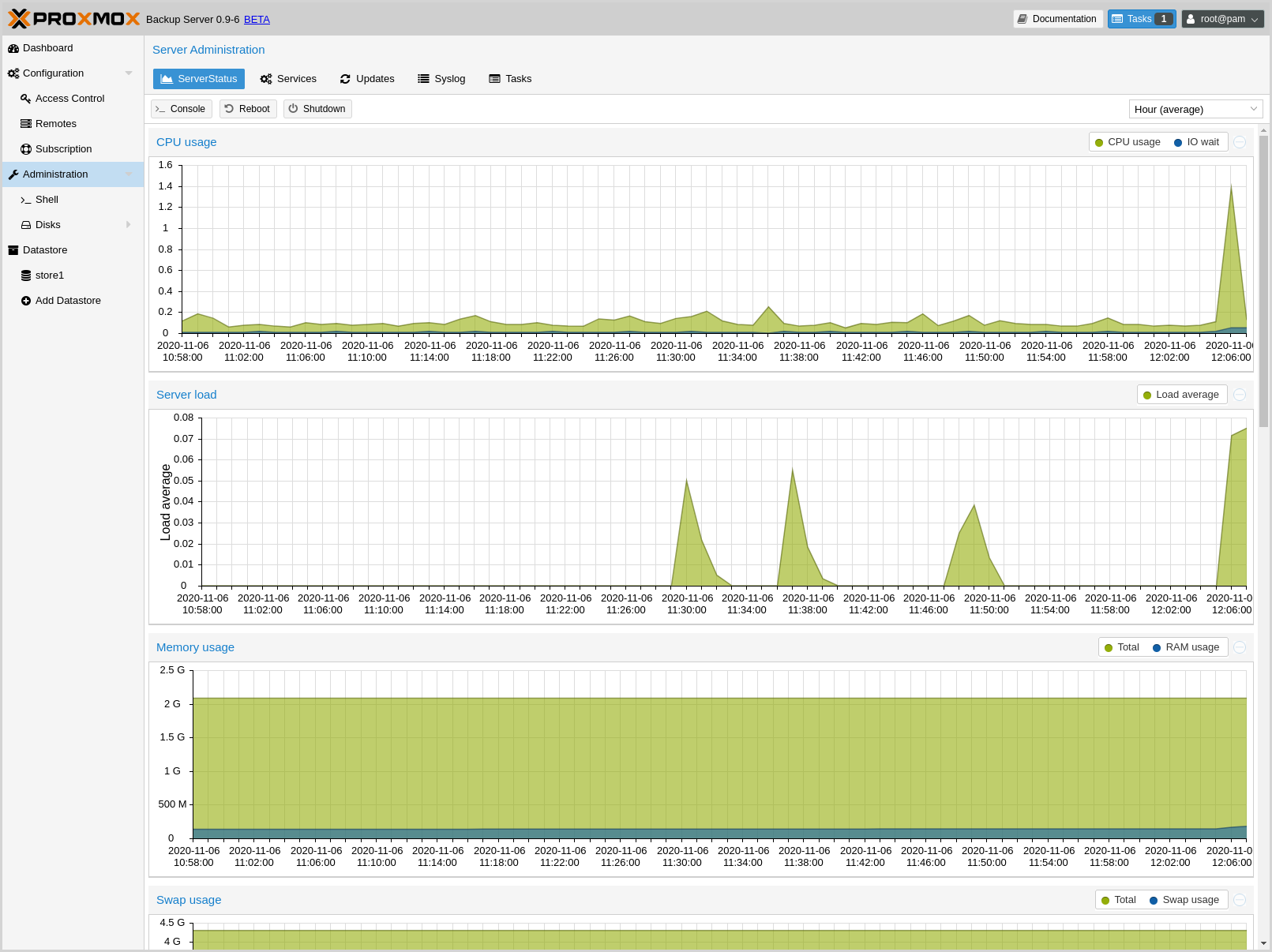Select the Remotes server icon
Viewport: 1272px width, 952px height.
(x=26, y=124)
